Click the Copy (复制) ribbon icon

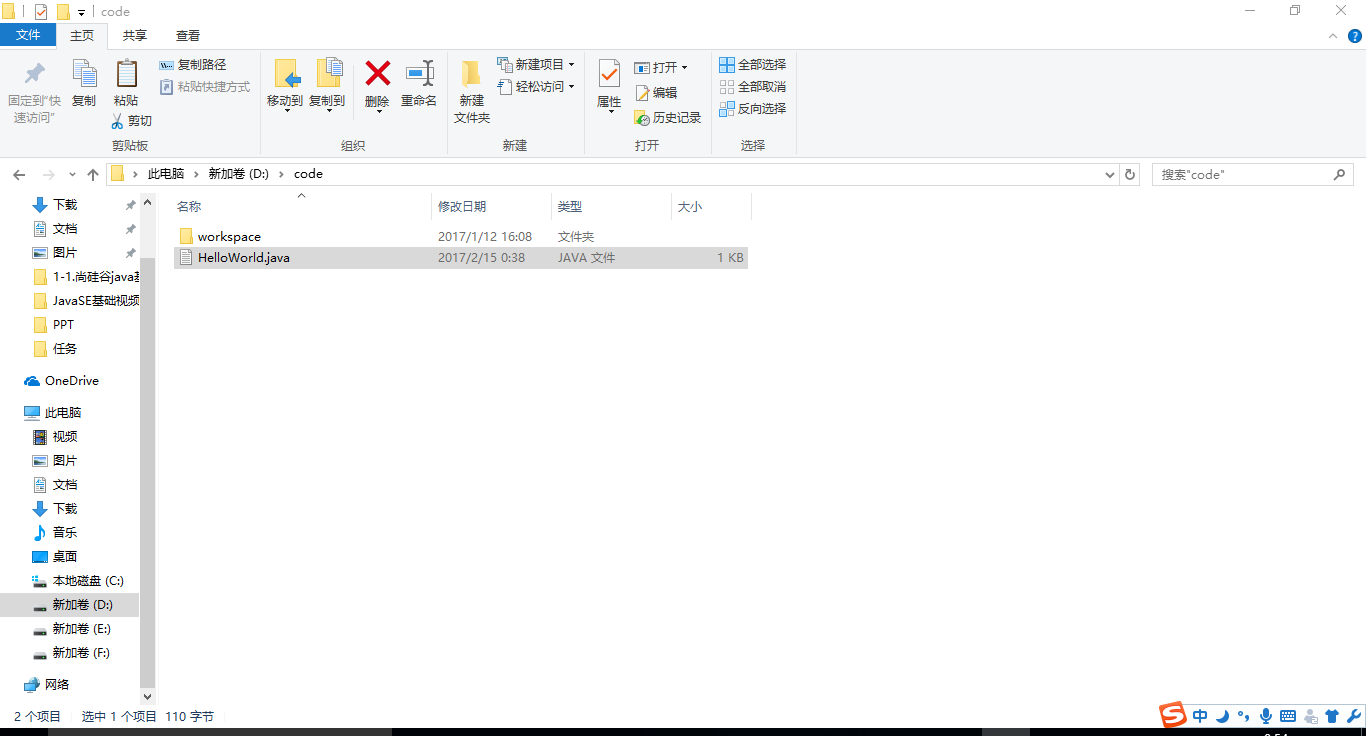[84, 73]
